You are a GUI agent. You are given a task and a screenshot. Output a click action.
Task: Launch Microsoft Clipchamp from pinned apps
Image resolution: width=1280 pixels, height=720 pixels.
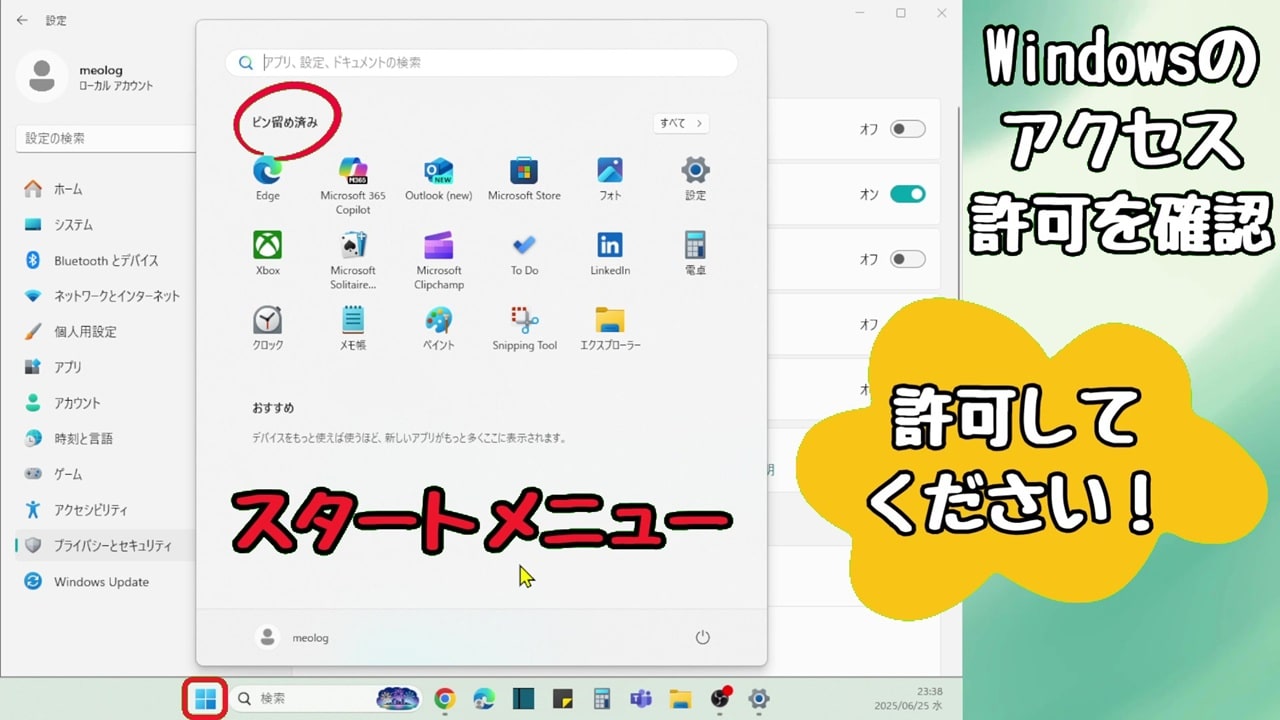tap(439, 260)
